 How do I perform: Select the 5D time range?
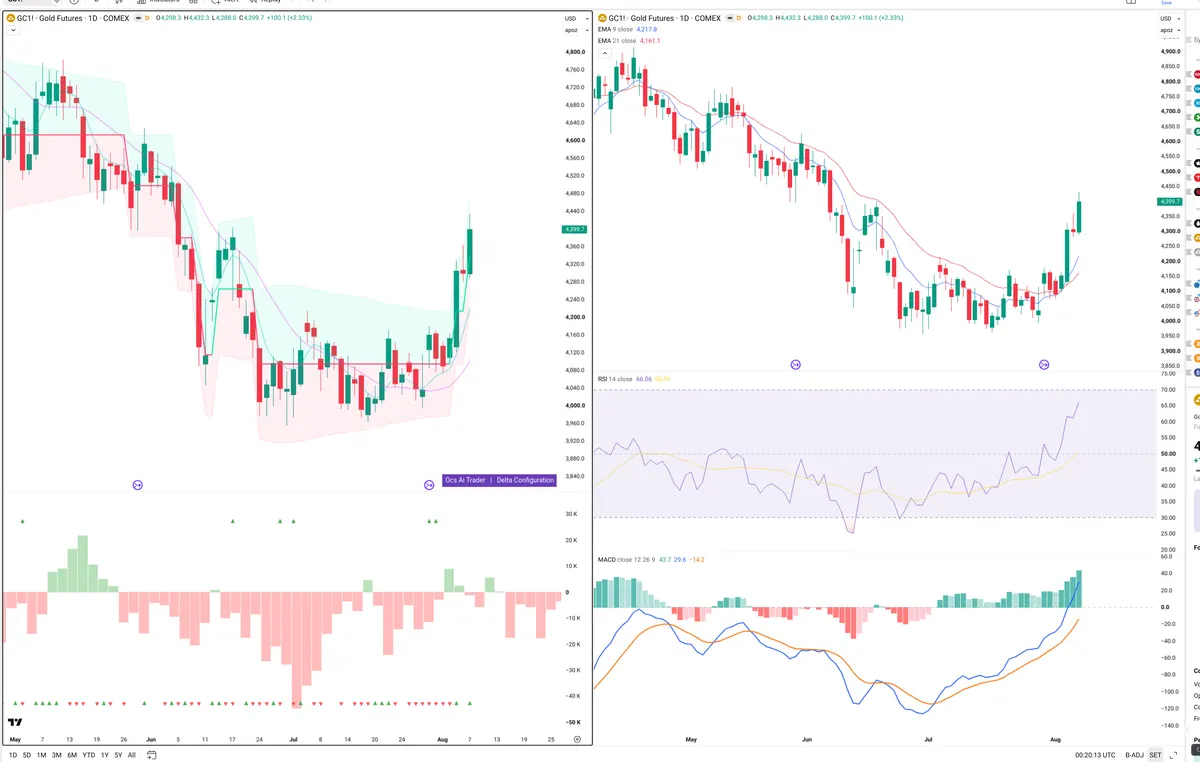[27, 755]
